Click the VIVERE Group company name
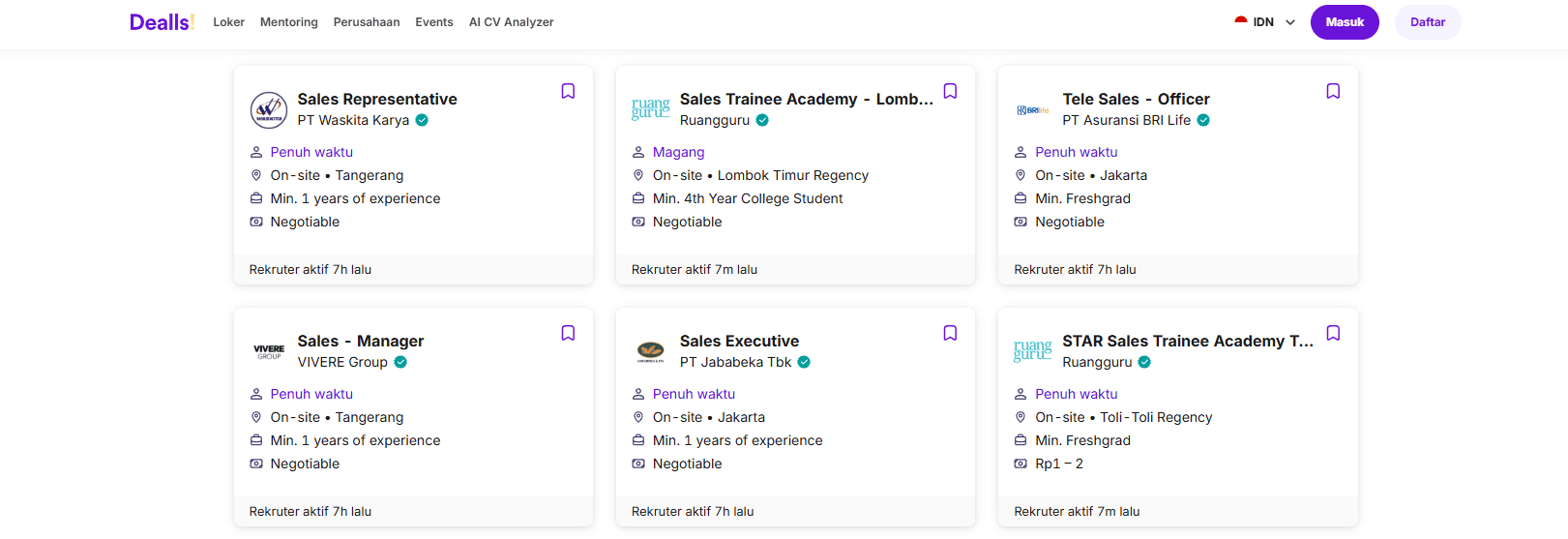The width and height of the screenshot is (1568, 539). coord(342,362)
